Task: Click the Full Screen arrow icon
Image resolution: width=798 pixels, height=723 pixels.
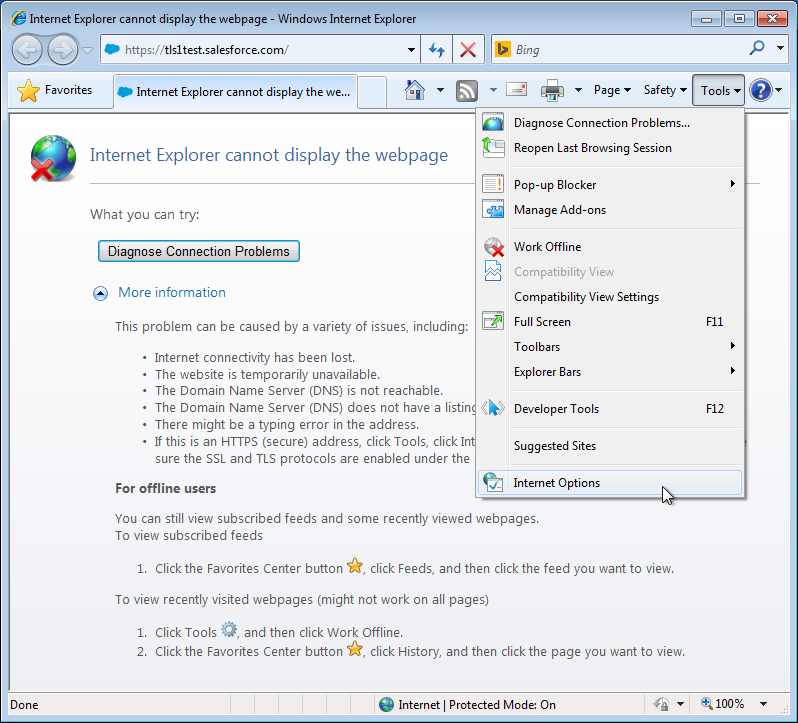Action: (493, 321)
